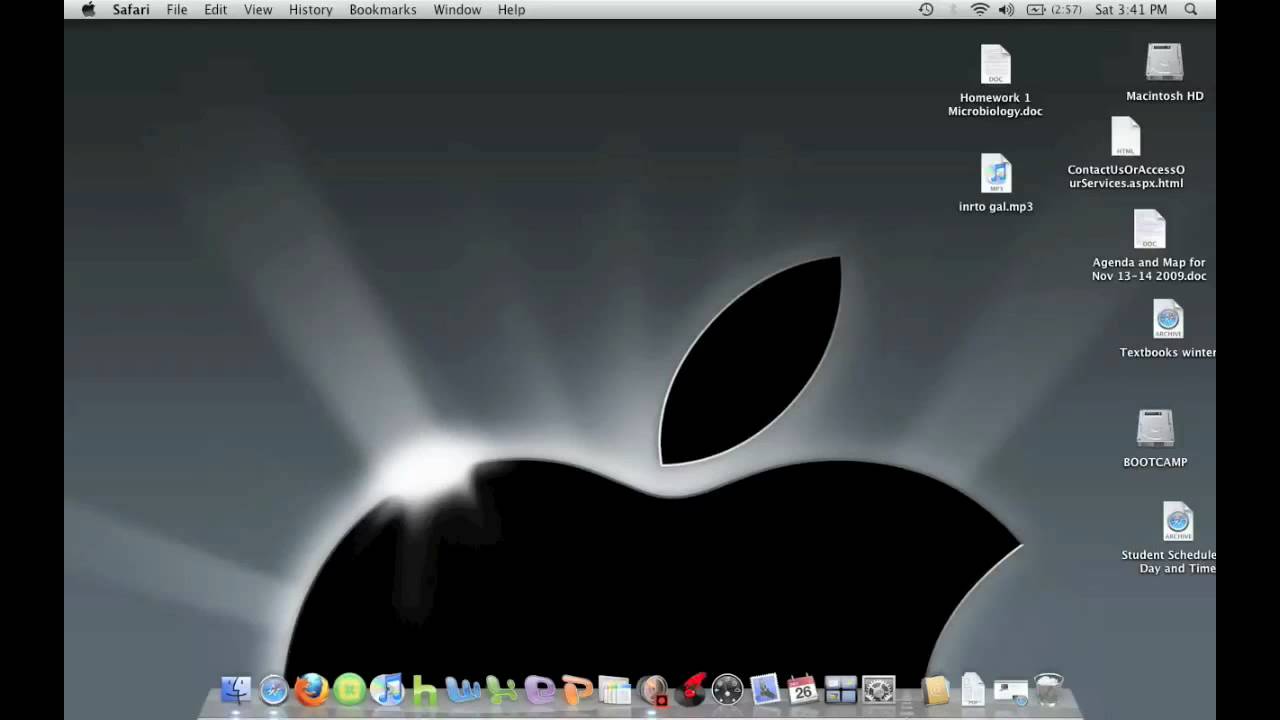Screen dimensions: 1280x720
Task: Open the Safari application menu
Action: 131,9
